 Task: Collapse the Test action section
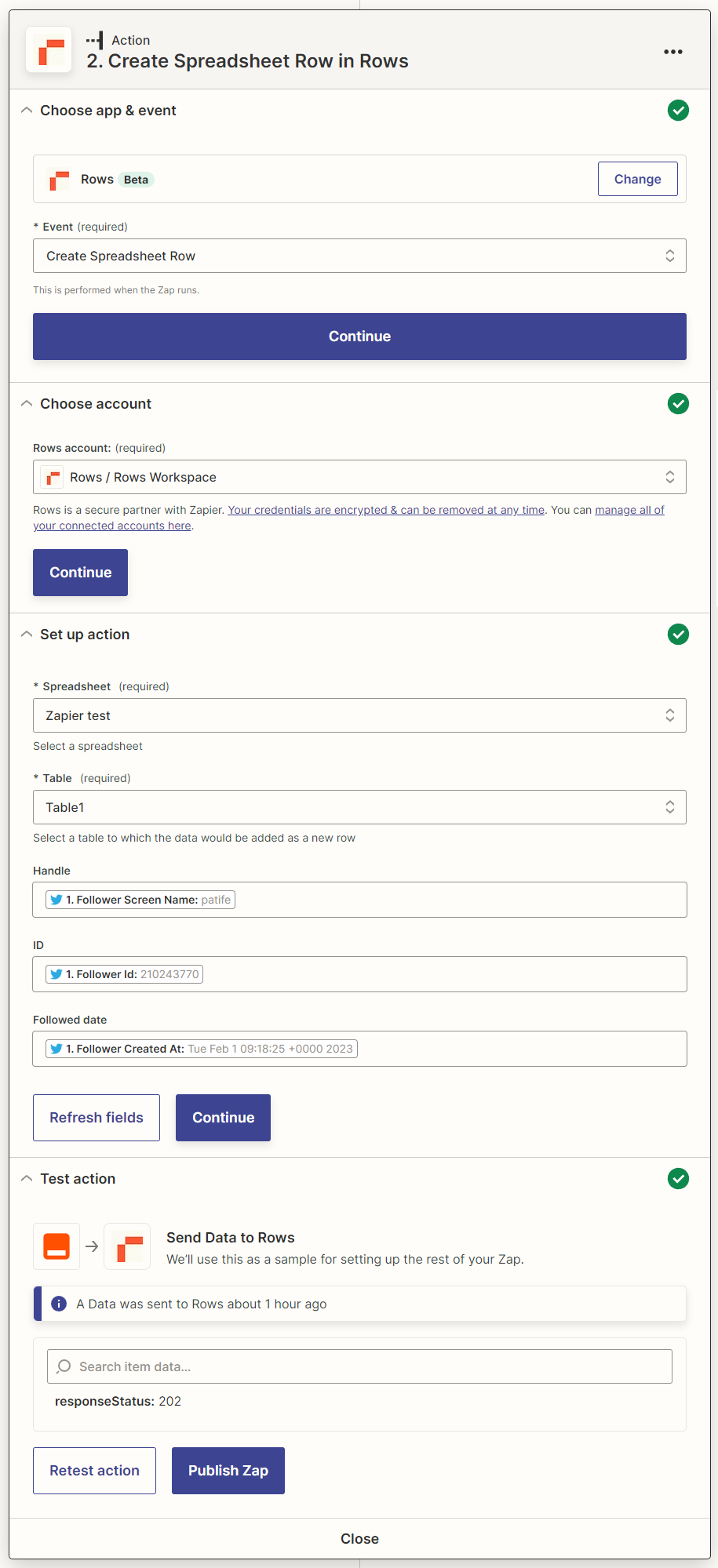(x=27, y=1179)
